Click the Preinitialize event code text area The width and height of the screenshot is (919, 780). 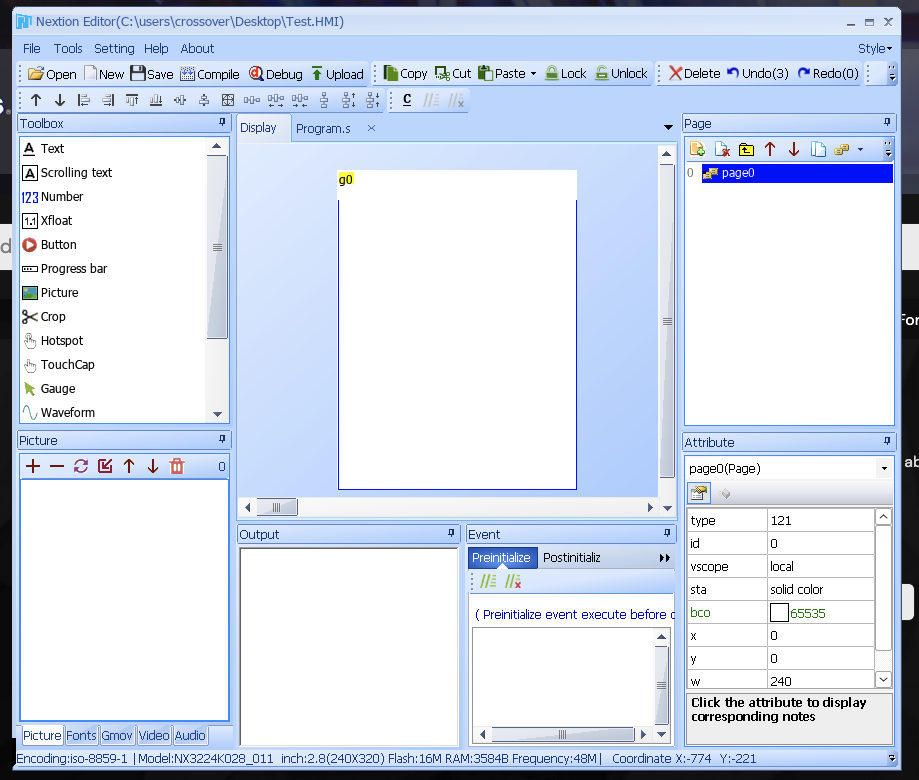pos(563,677)
